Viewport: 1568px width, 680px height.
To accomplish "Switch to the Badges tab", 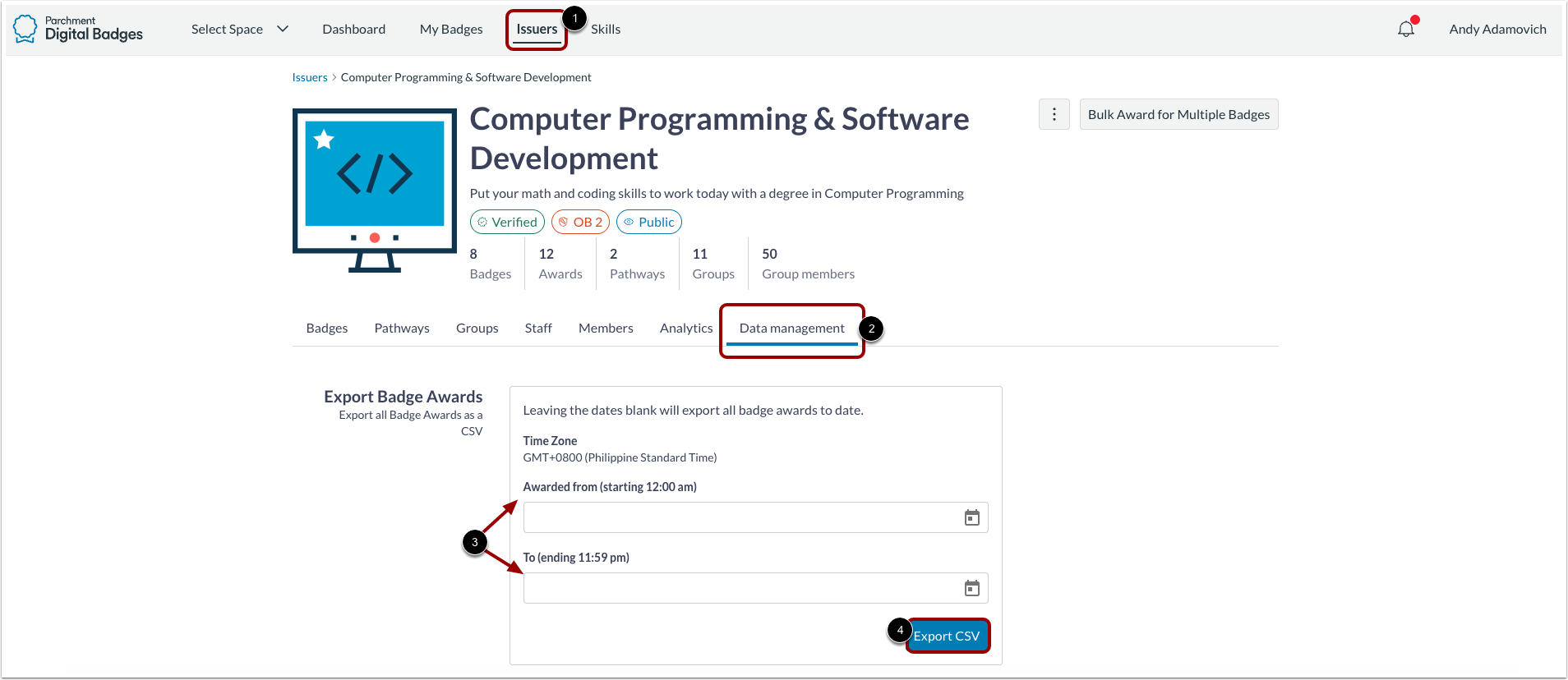I will 327,328.
